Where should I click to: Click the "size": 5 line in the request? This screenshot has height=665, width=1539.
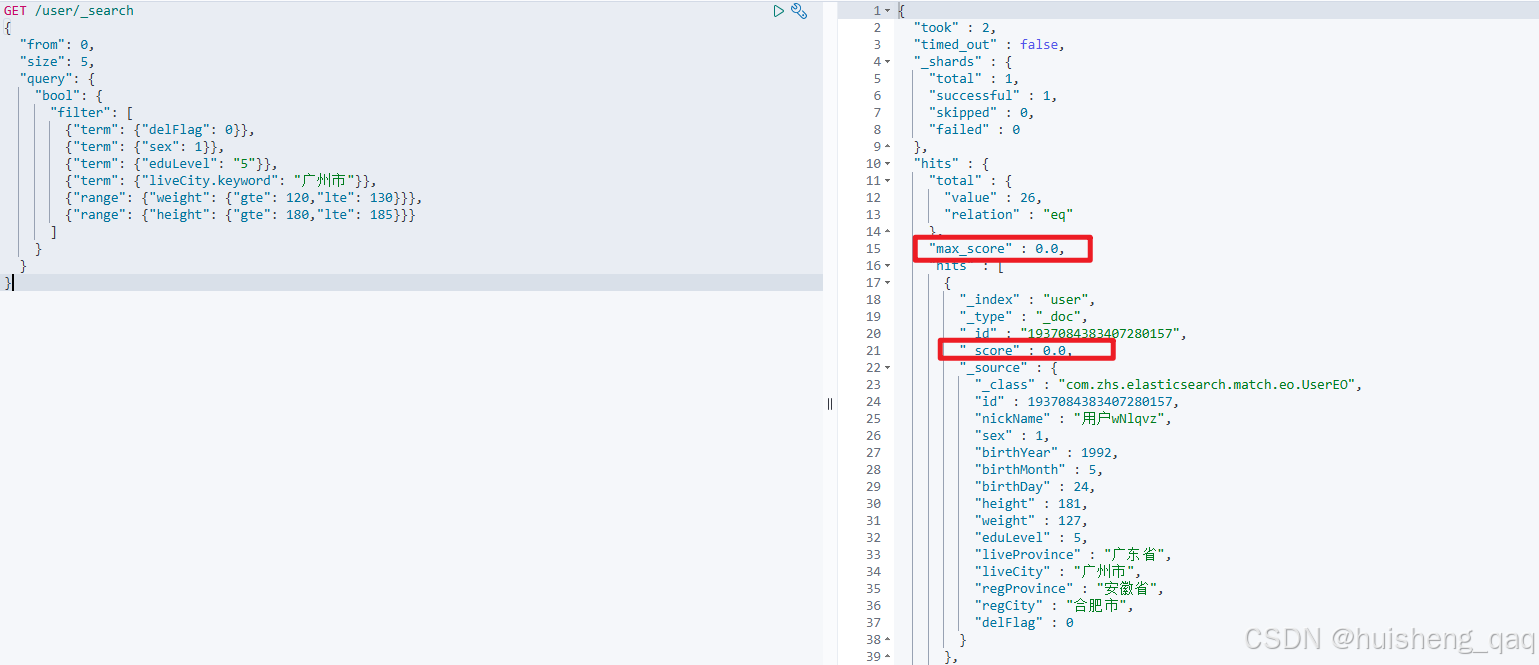pyautogui.click(x=57, y=62)
